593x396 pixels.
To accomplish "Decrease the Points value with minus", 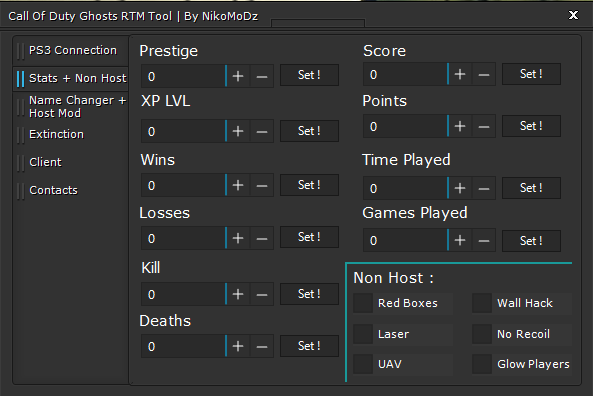I will click(484, 126).
